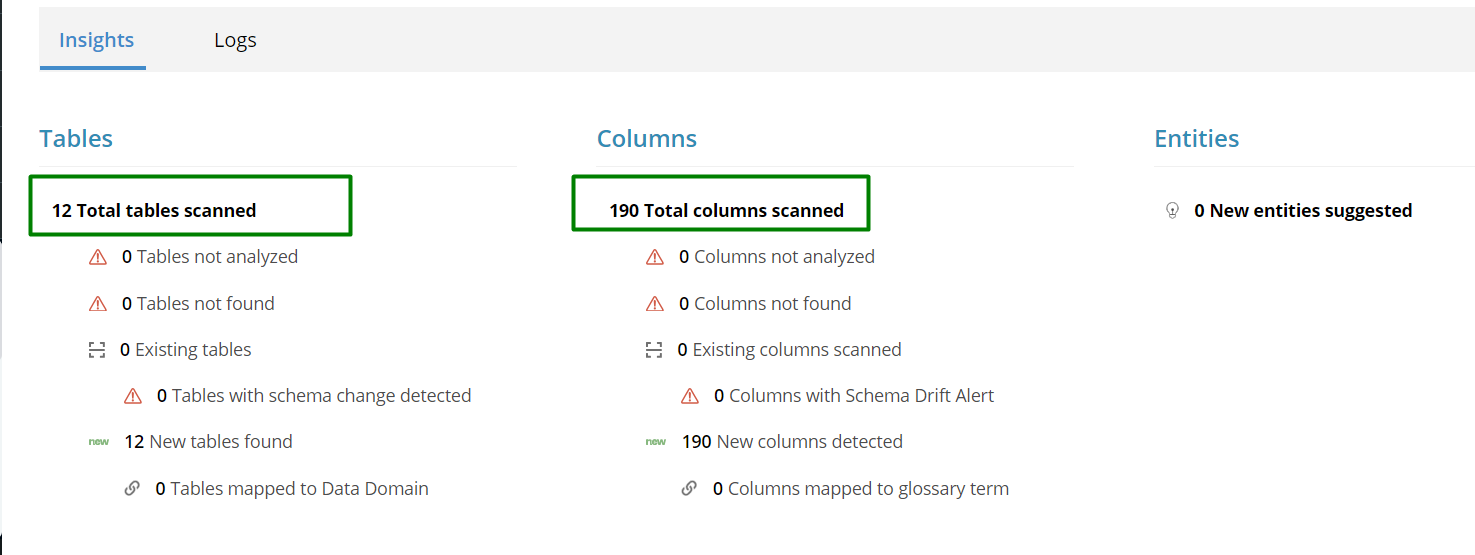1475x555 pixels.
Task: Click warning icon beside Tables not found
Action: (x=98, y=304)
